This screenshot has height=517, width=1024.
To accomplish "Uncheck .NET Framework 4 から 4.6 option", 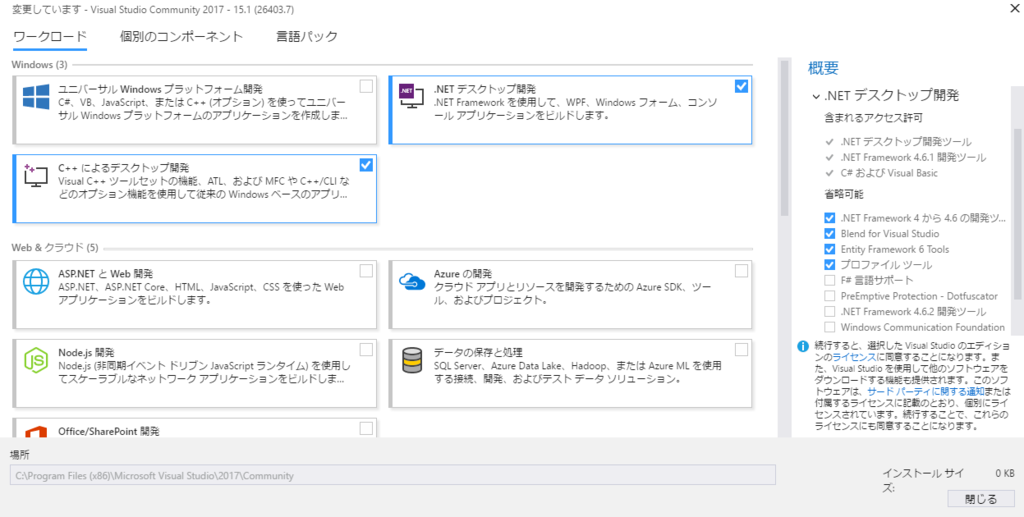I will (829, 218).
